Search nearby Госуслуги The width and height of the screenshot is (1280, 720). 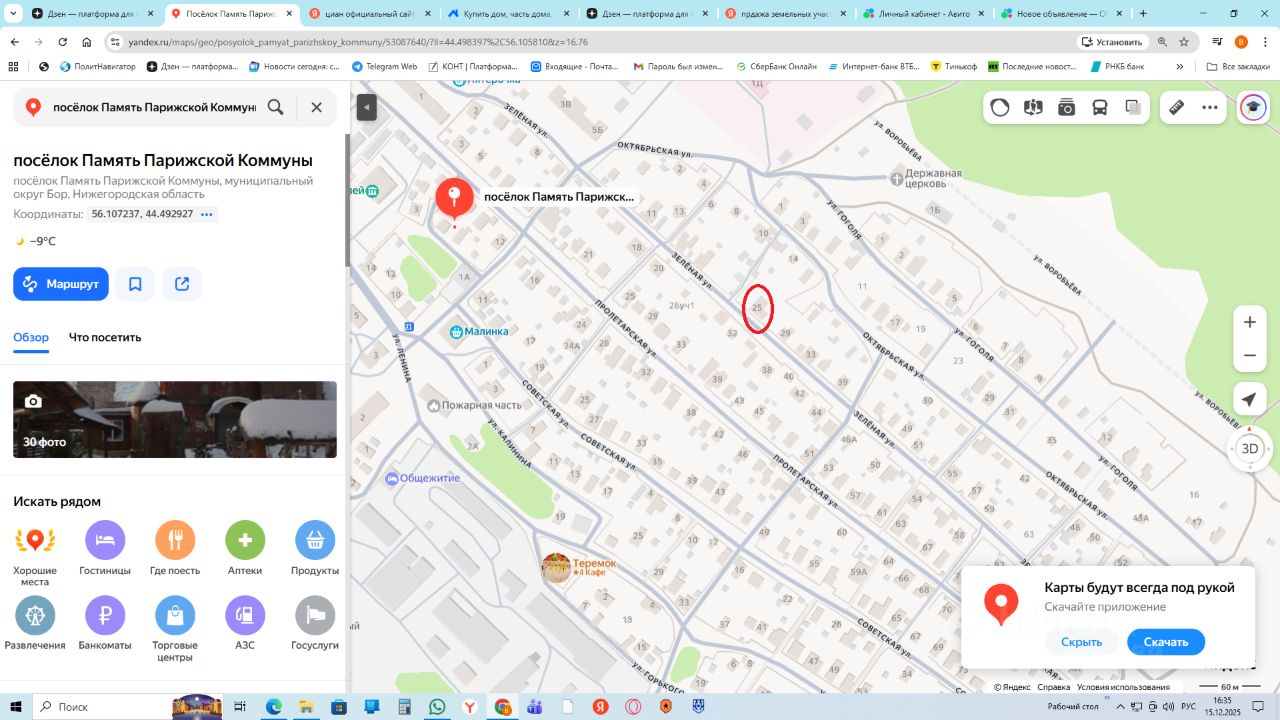pyautogui.click(x=315, y=625)
